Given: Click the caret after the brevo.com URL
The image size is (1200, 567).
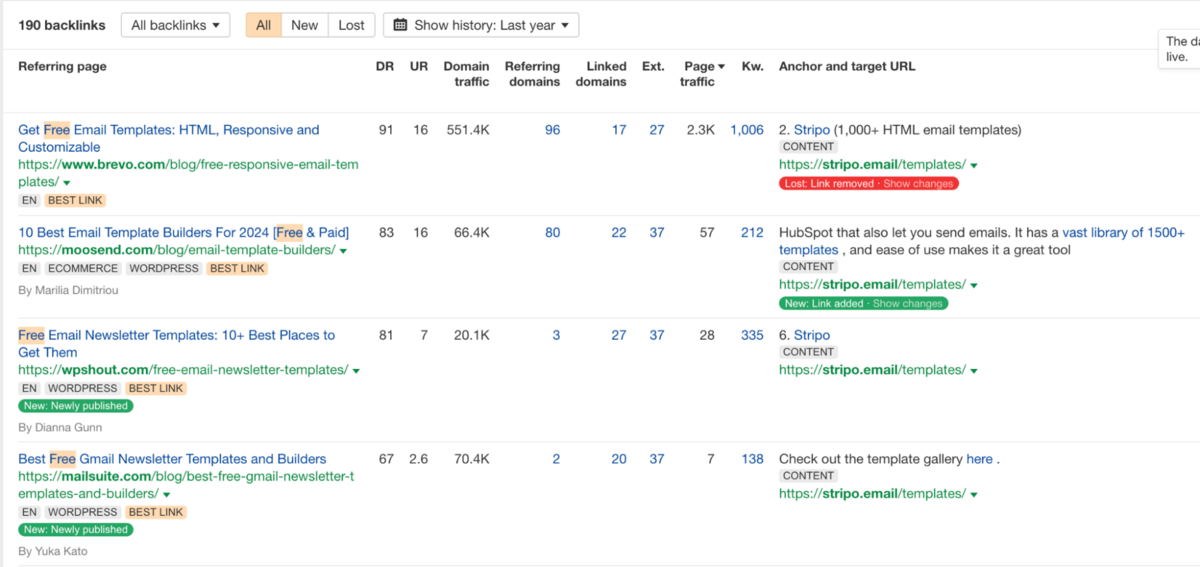Looking at the screenshot, I should pyautogui.click(x=67, y=183).
